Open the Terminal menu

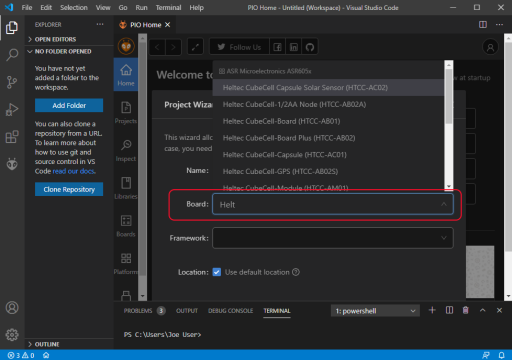tap(168, 7)
